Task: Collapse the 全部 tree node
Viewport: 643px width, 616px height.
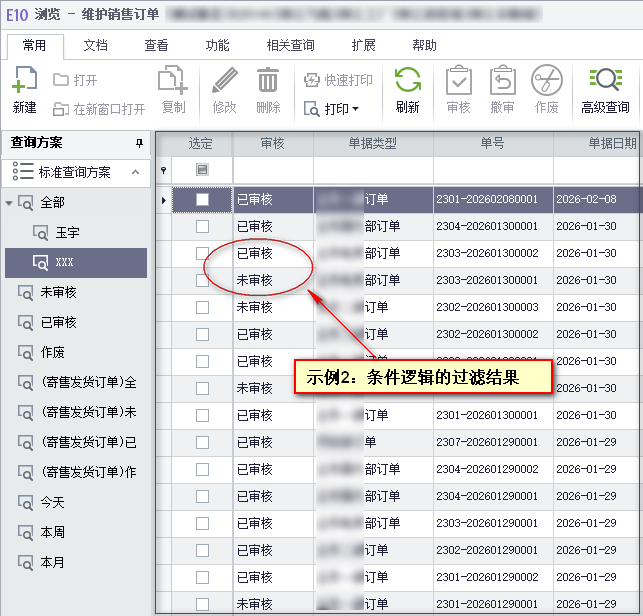Action: coord(11,203)
